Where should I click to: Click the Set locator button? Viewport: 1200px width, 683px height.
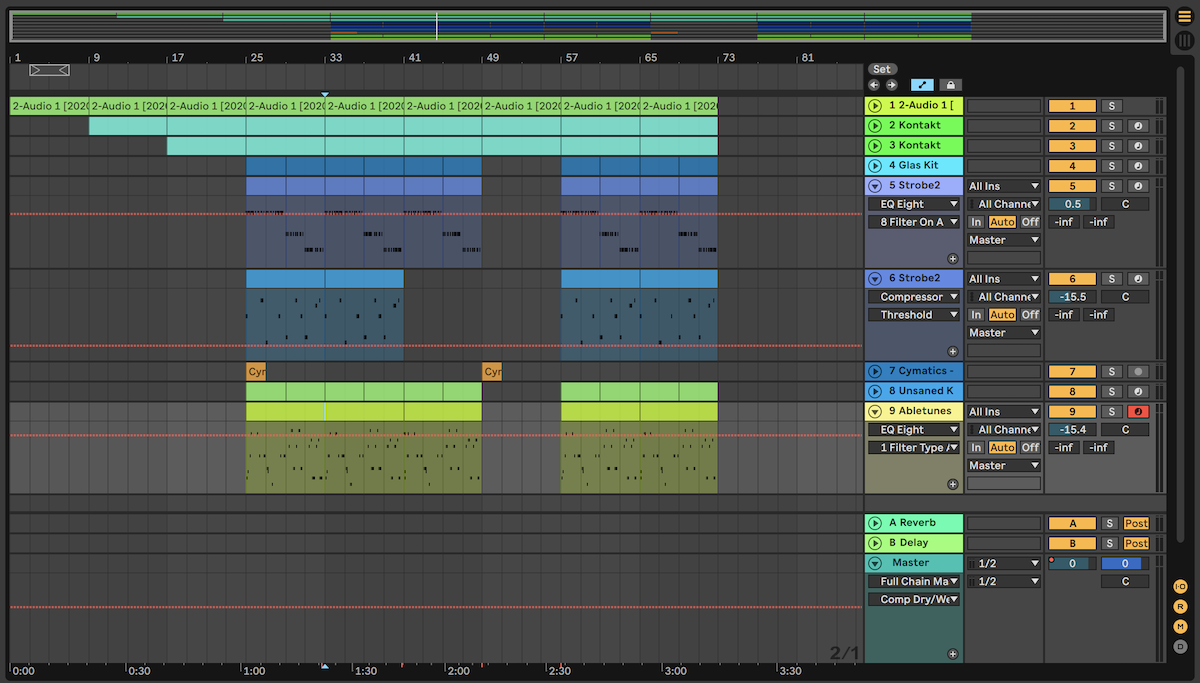point(881,69)
